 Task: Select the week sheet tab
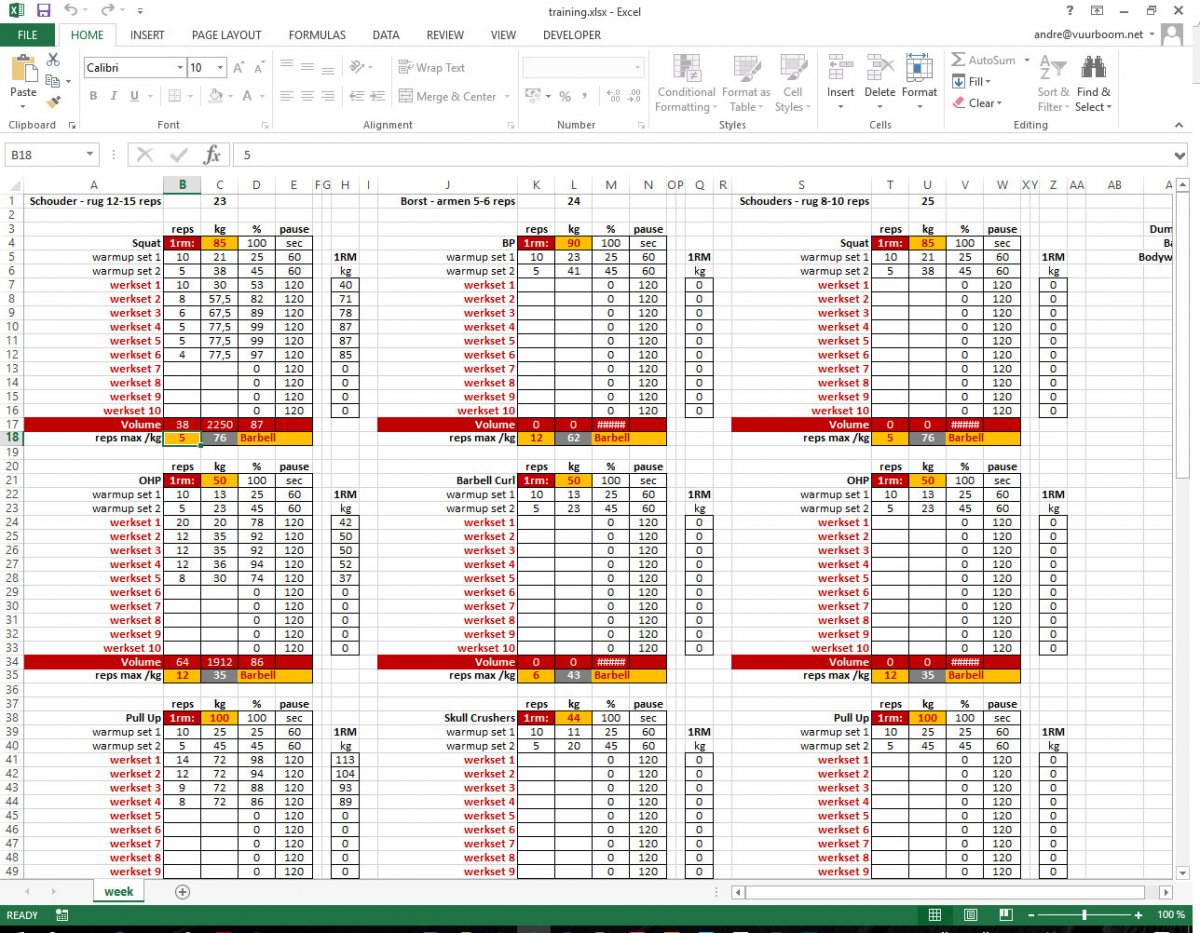pos(118,891)
